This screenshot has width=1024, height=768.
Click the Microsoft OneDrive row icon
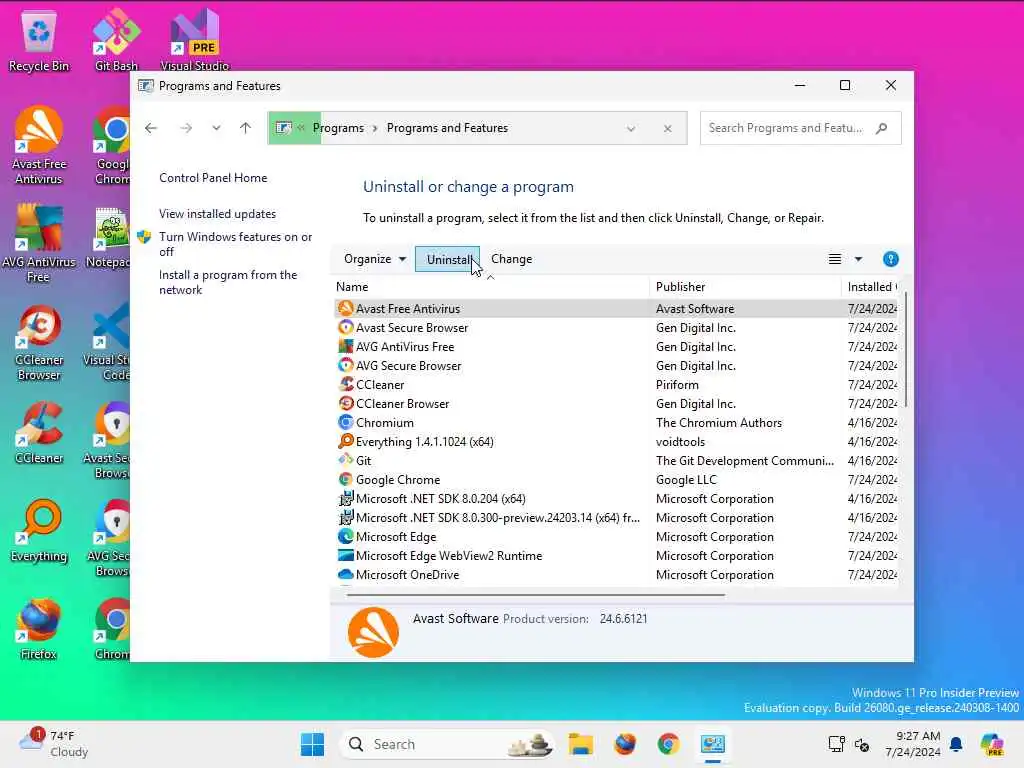345,575
